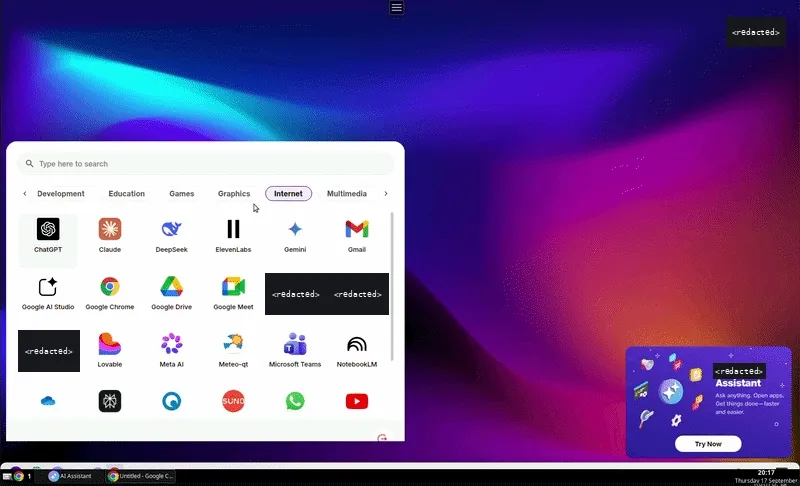Click the Assistant promo card title

coord(738,383)
